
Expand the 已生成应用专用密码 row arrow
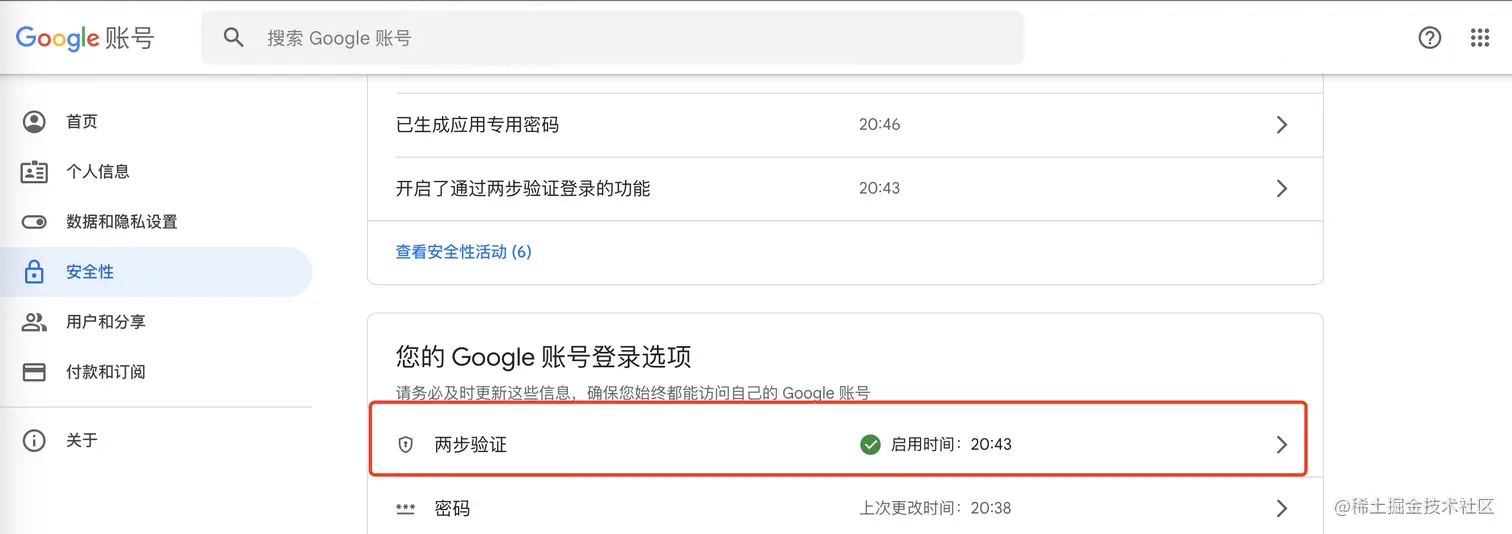coord(1282,125)
